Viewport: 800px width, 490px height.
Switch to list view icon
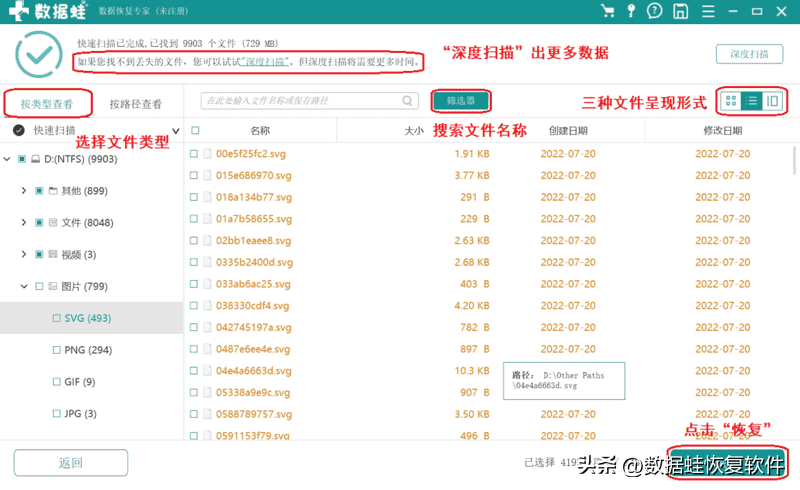[x=752, y=101]
